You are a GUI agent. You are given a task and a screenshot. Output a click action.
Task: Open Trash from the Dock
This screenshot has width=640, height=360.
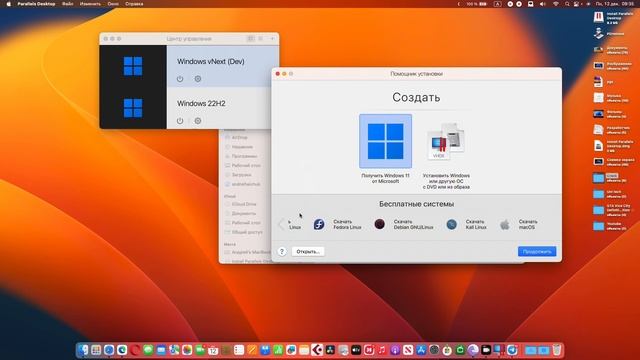(x=557, y=350)
